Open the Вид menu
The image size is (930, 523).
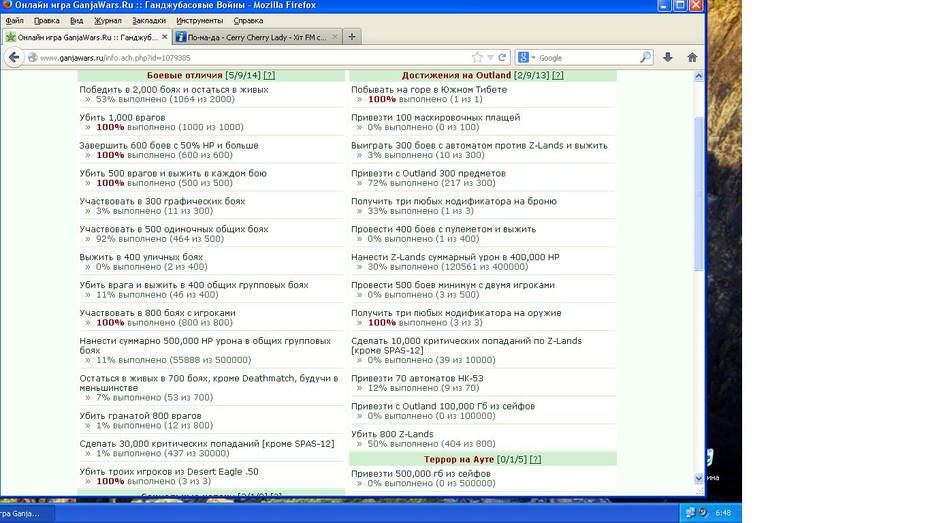tap(77, 21)
